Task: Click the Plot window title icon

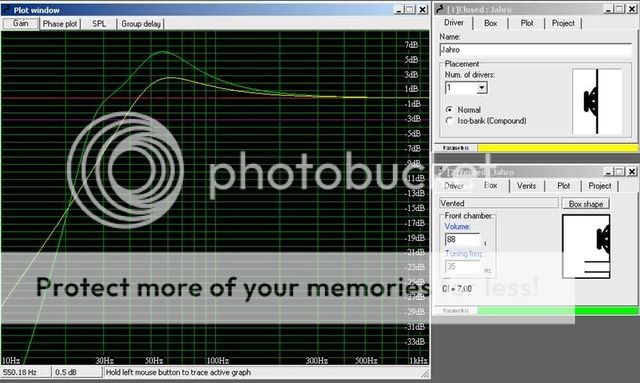Action: (7, 10)
